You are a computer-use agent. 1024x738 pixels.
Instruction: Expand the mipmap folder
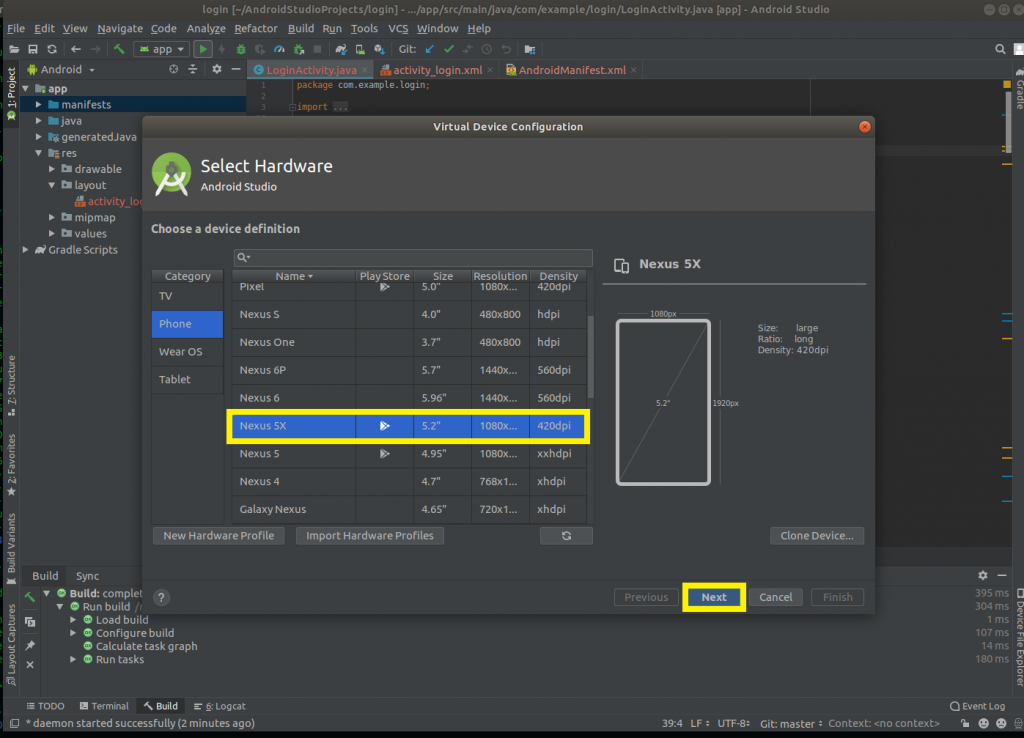(52, 217)
